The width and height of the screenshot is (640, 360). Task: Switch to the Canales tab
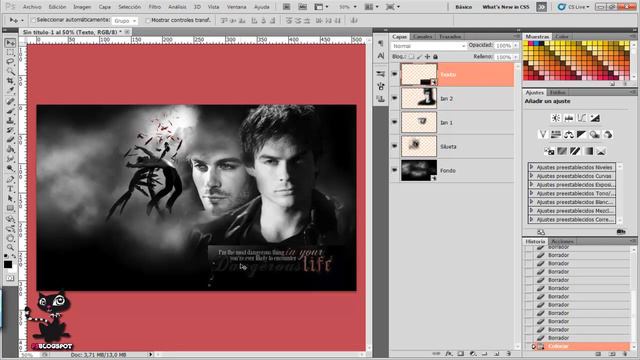pos(422,37)
